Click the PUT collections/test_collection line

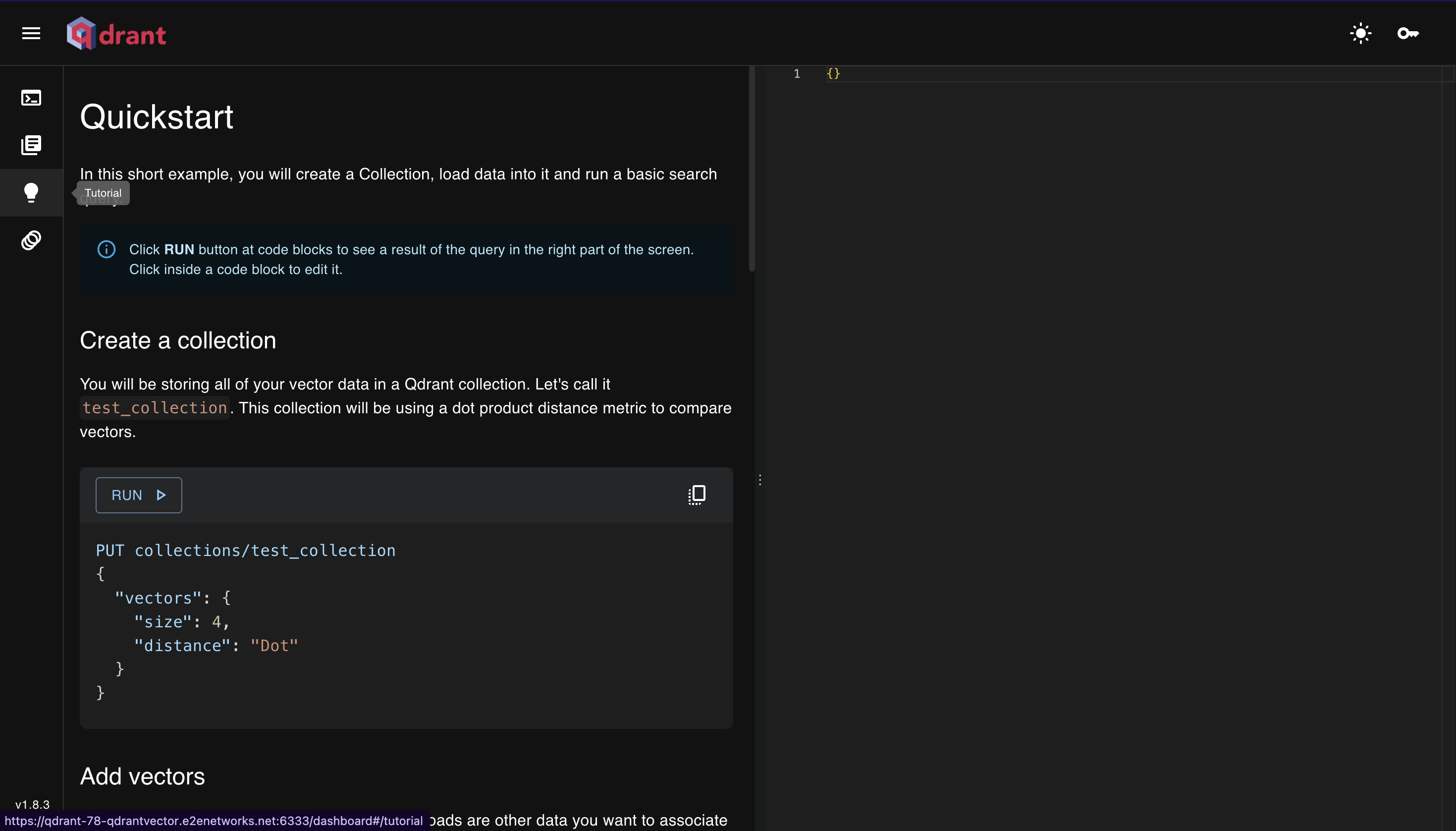(x=245, y=550)
